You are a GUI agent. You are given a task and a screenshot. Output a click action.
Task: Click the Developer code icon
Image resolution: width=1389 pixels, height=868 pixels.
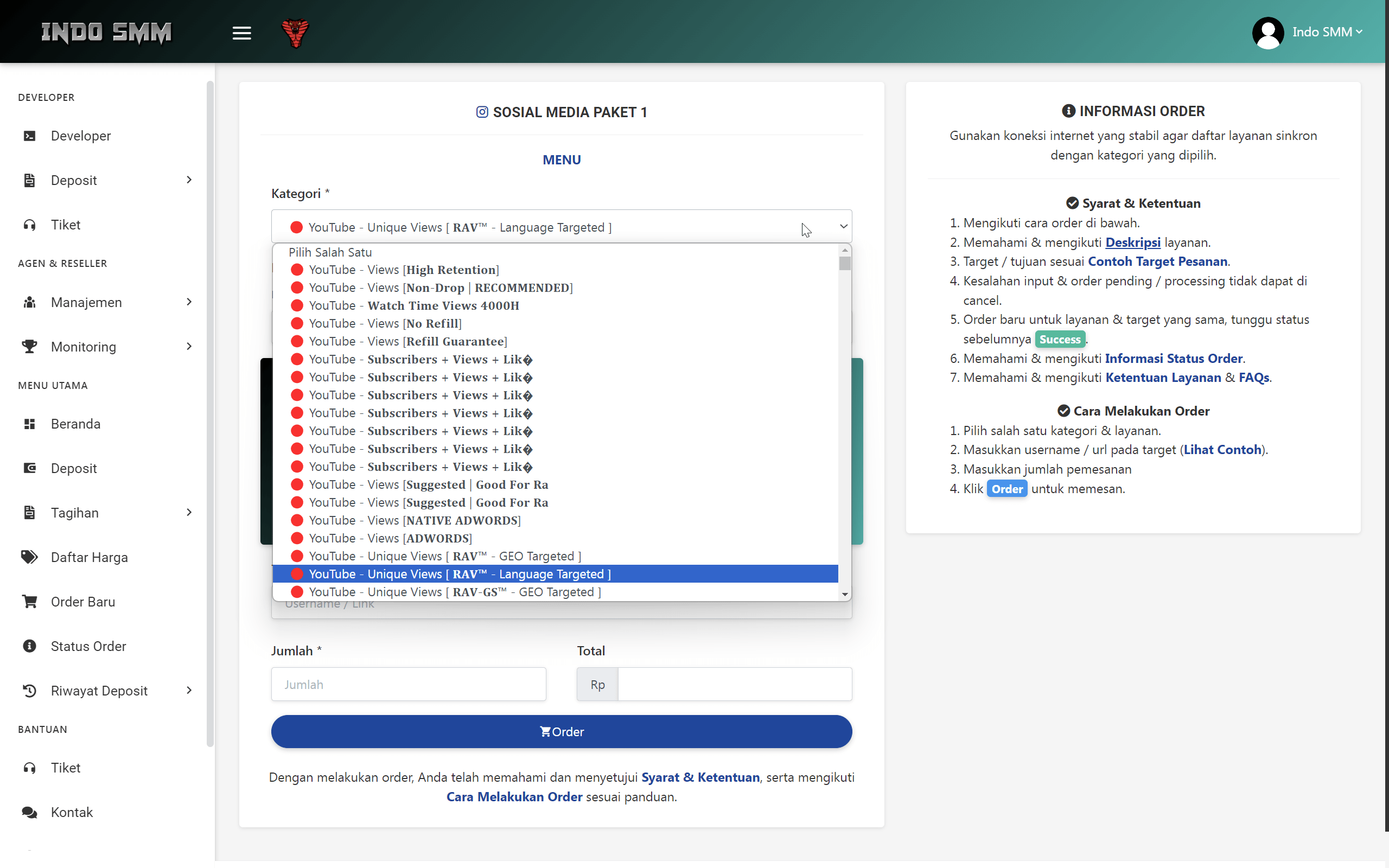29,136
